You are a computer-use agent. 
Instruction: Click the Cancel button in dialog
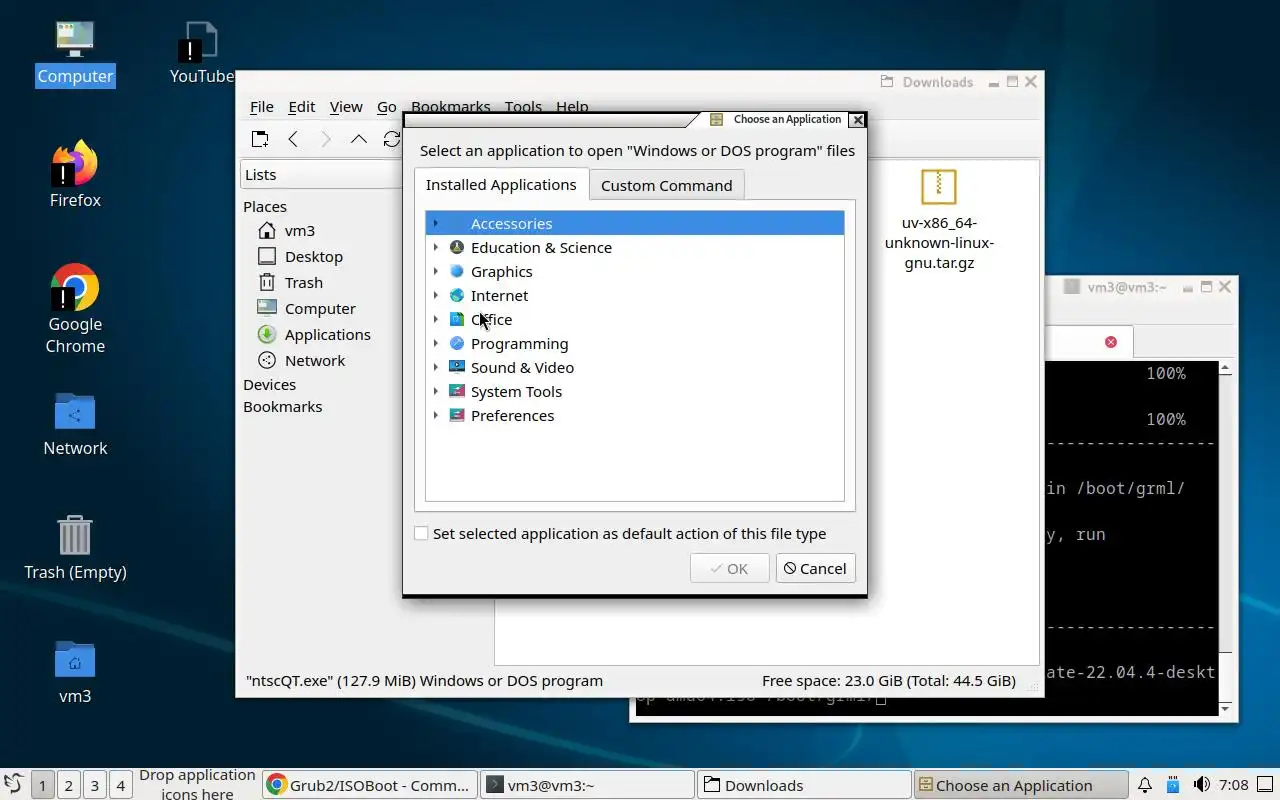point(815,568)
